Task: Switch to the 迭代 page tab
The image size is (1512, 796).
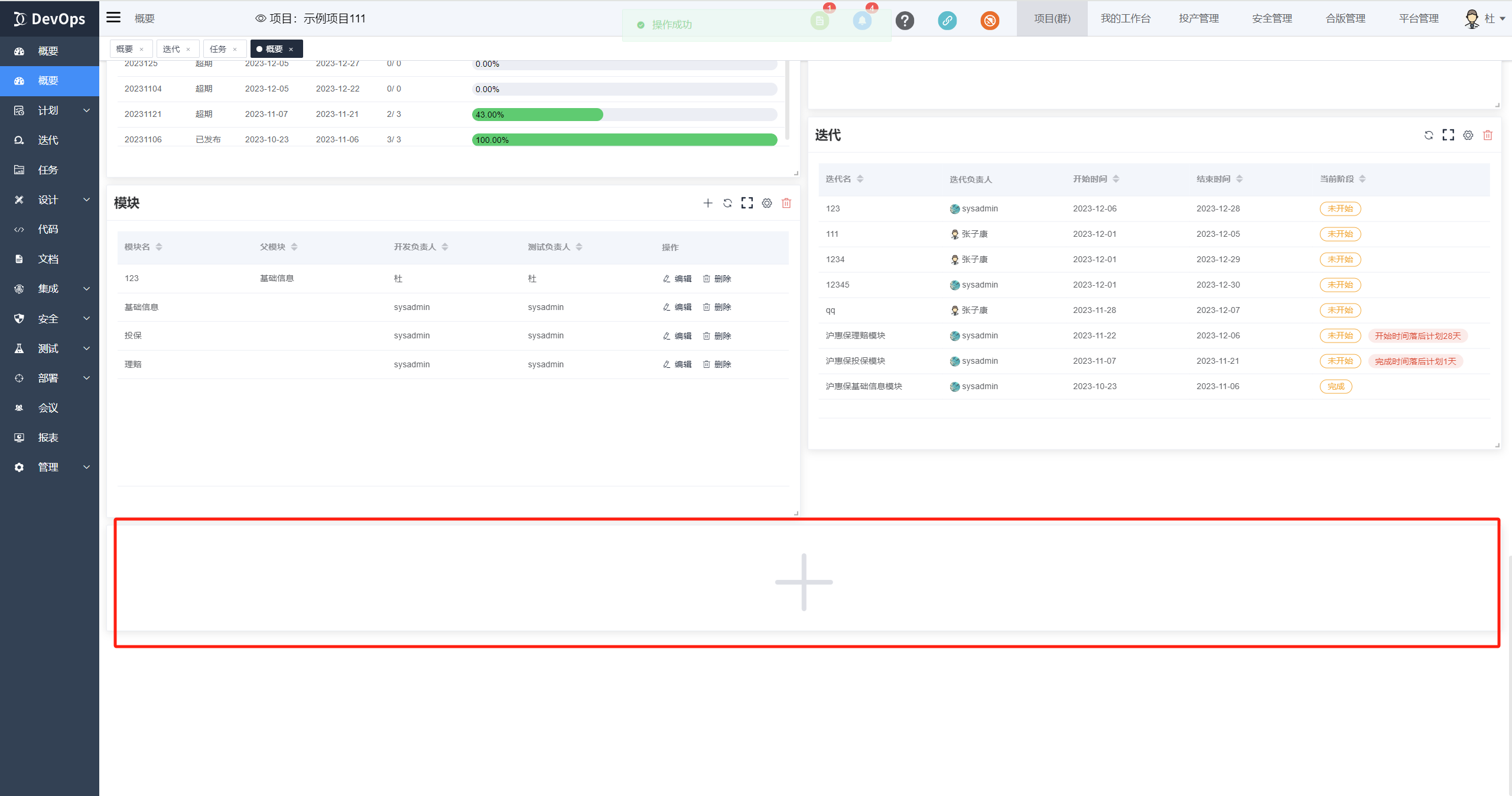Action: (x=171, y=49)
